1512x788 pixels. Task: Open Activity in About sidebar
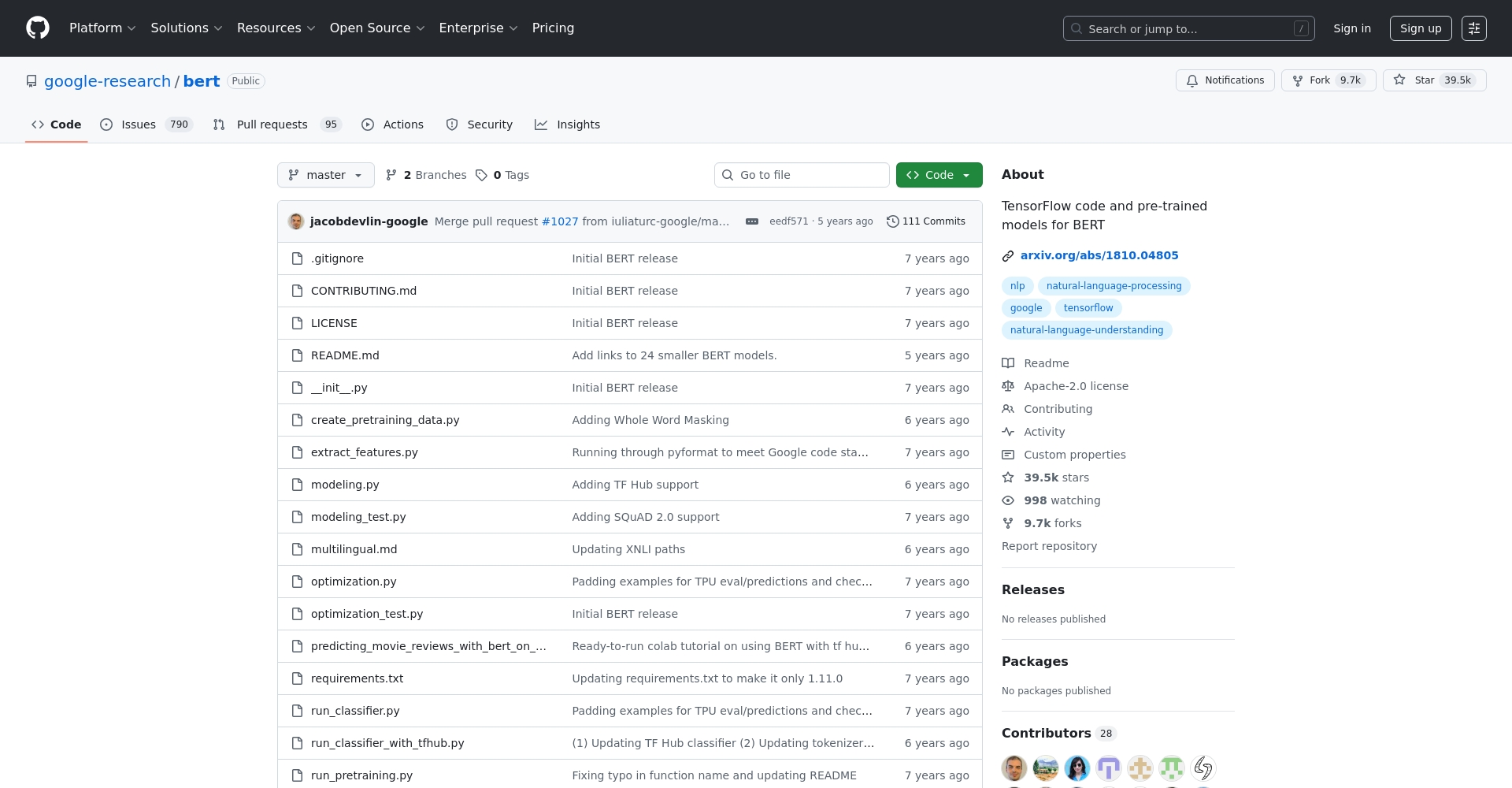[1033, 432]
